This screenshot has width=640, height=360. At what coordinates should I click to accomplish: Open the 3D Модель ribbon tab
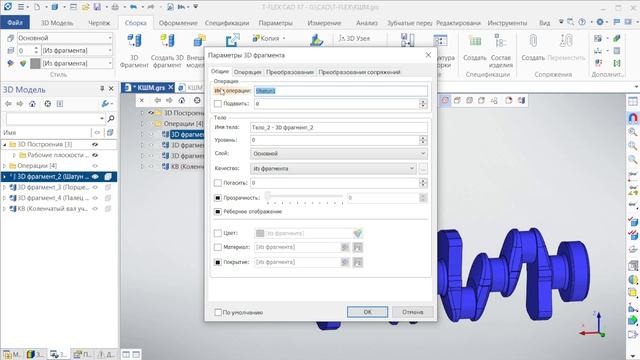pyautogui.click(x=57, y=23)
